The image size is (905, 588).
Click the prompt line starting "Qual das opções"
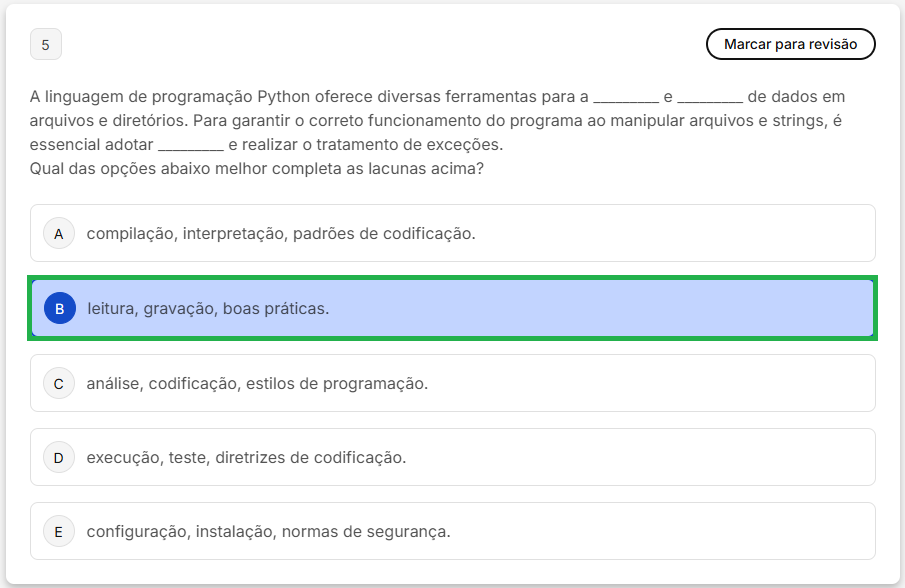(257, 169)
